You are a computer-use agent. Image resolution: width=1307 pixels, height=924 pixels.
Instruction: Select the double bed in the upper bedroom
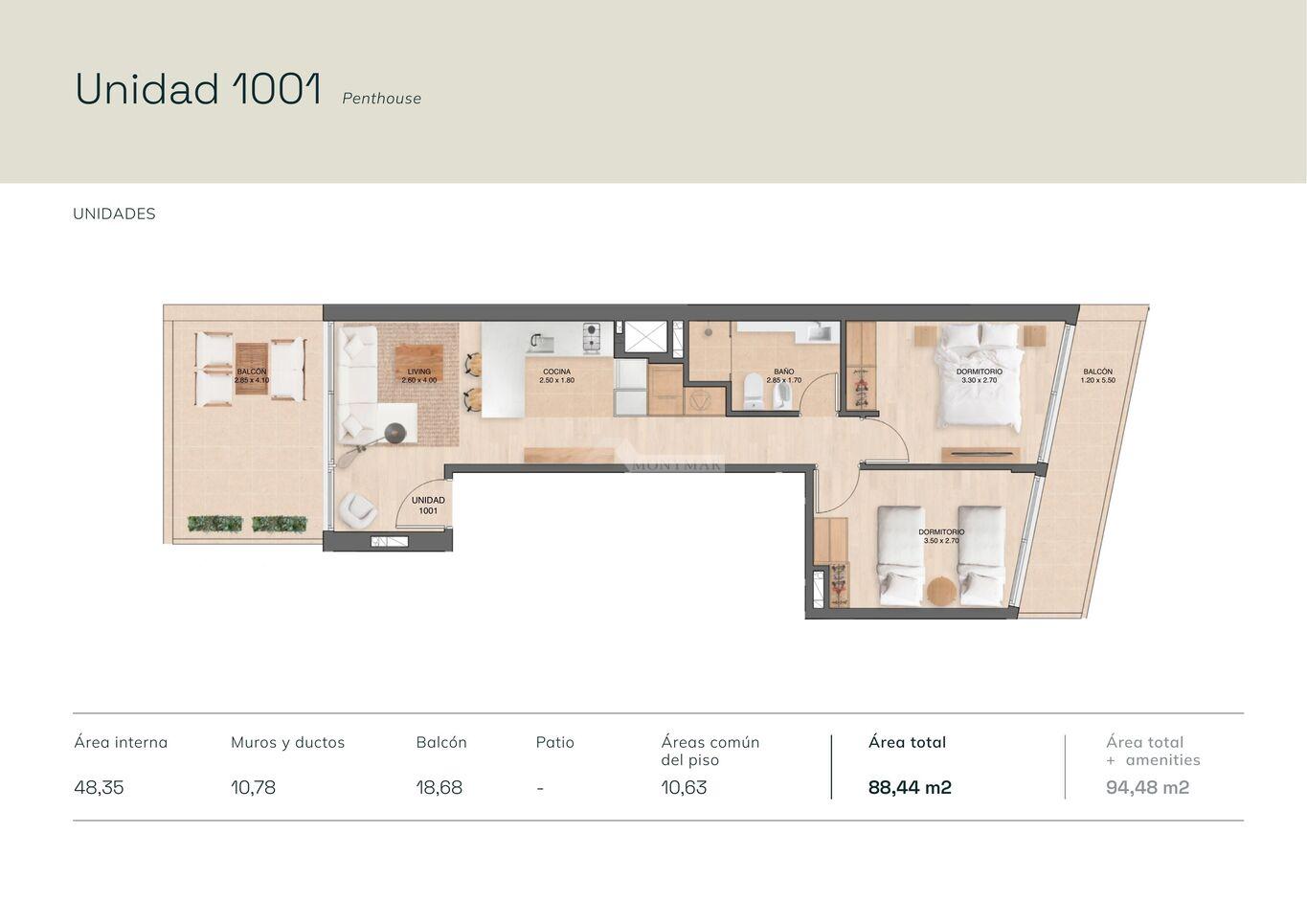[979, 375]
